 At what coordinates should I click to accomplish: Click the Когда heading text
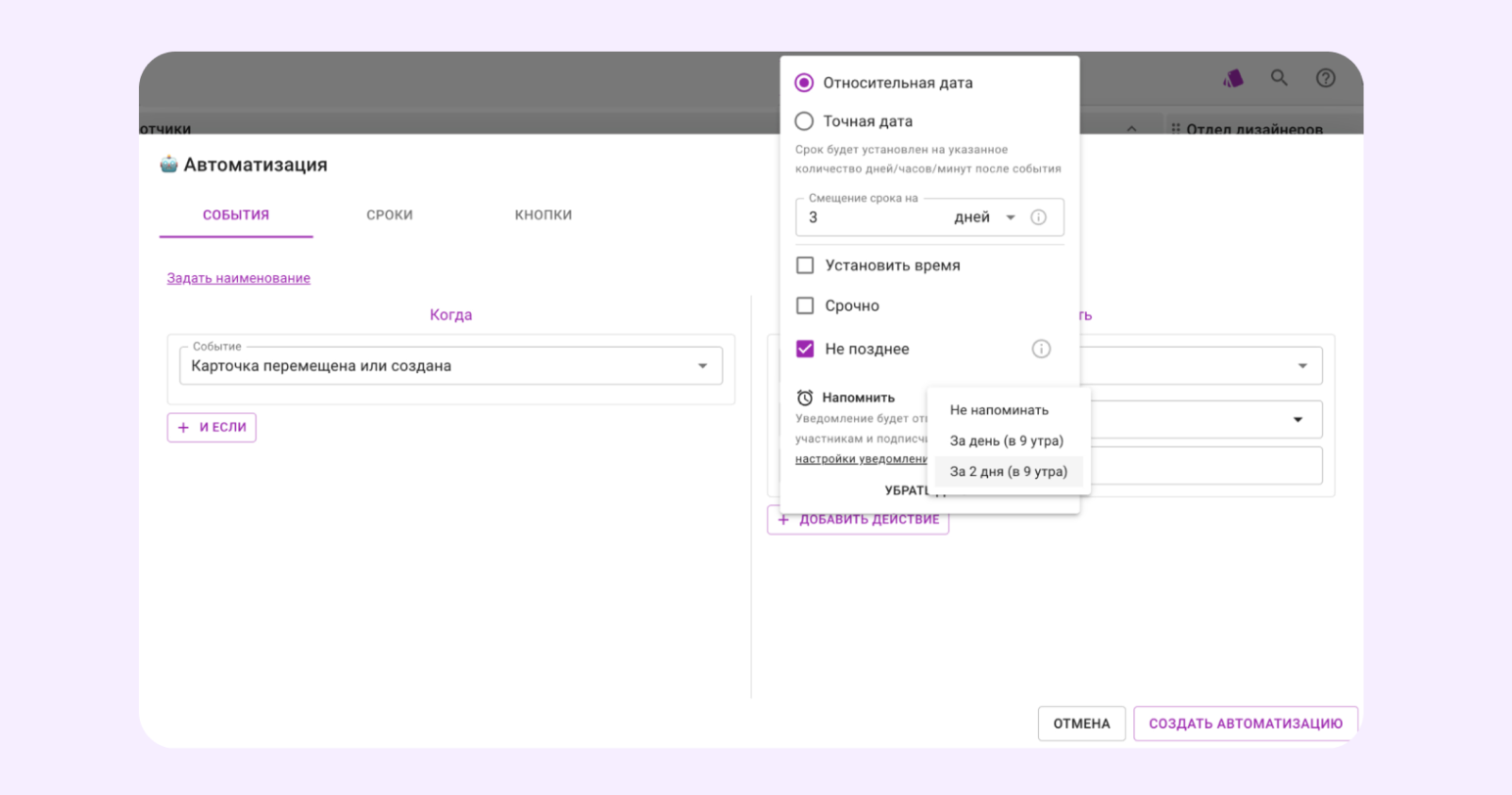pos(450,314)
